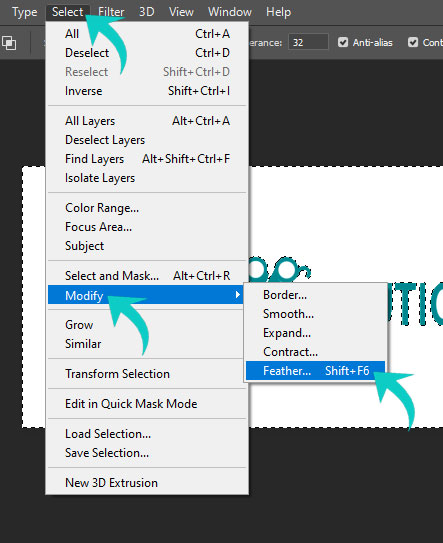Open the Filter menu

tap(111, 12)
